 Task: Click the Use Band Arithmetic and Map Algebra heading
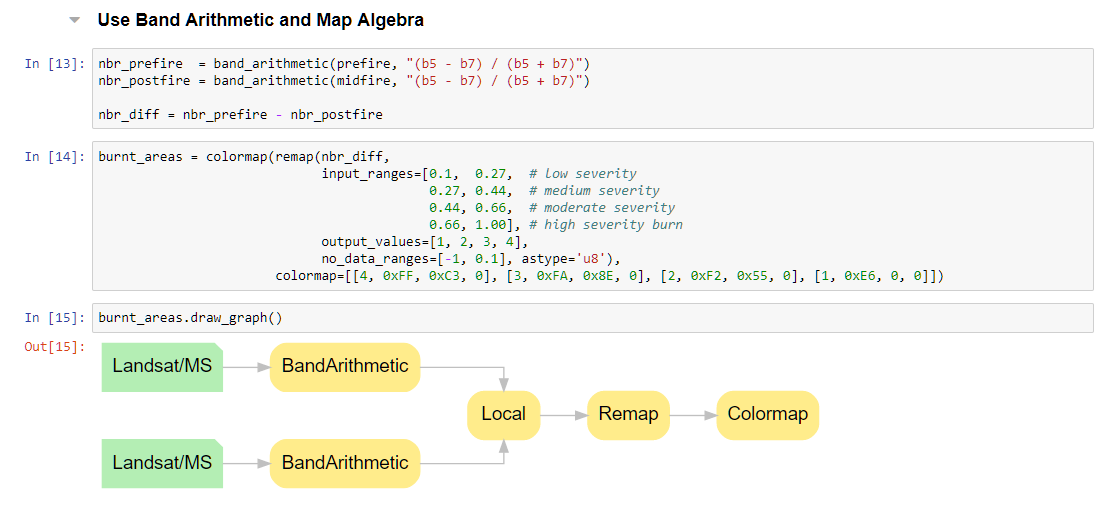coord(260,20)
